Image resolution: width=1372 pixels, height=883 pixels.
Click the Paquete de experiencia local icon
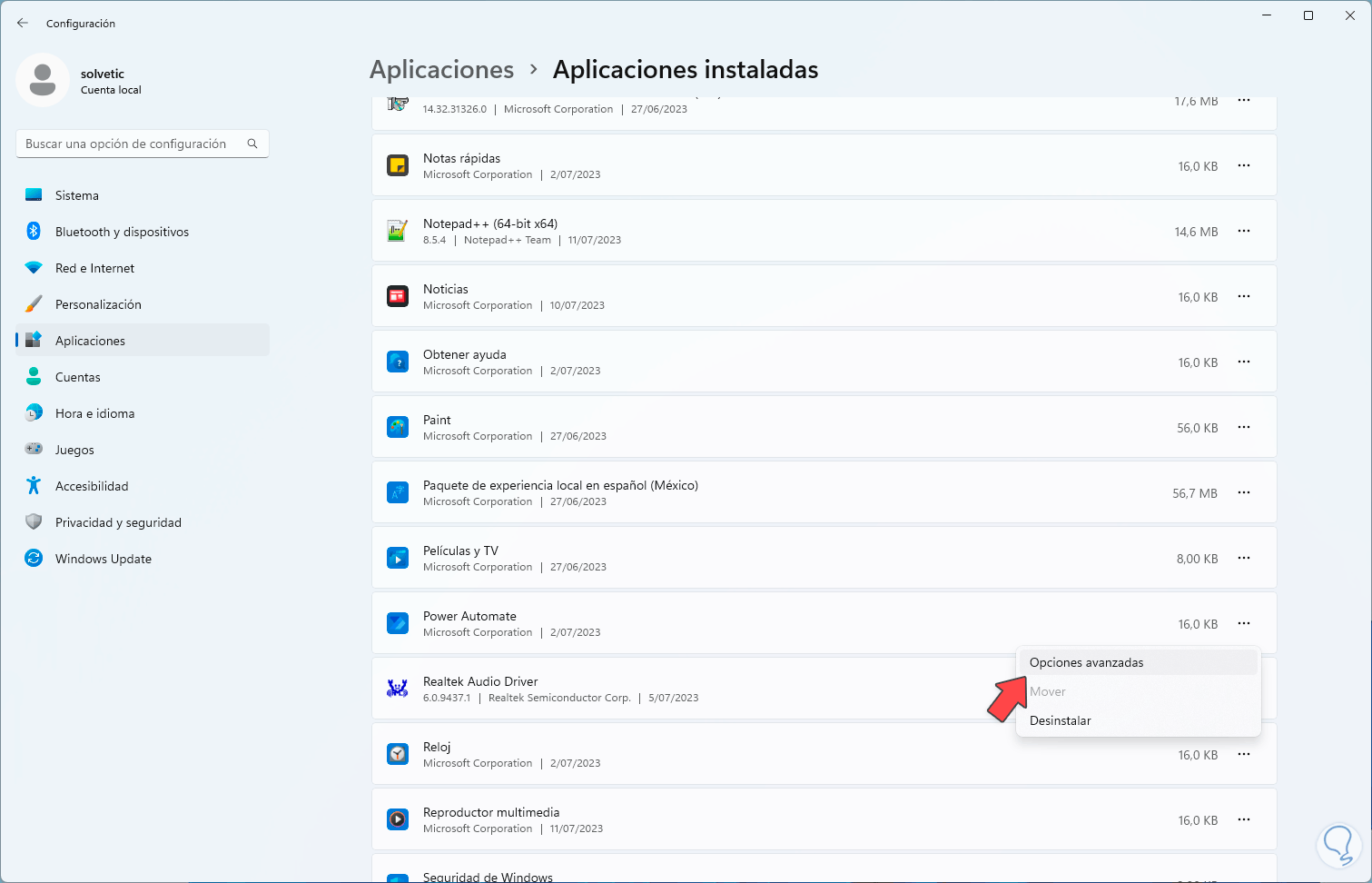point(398,492)
